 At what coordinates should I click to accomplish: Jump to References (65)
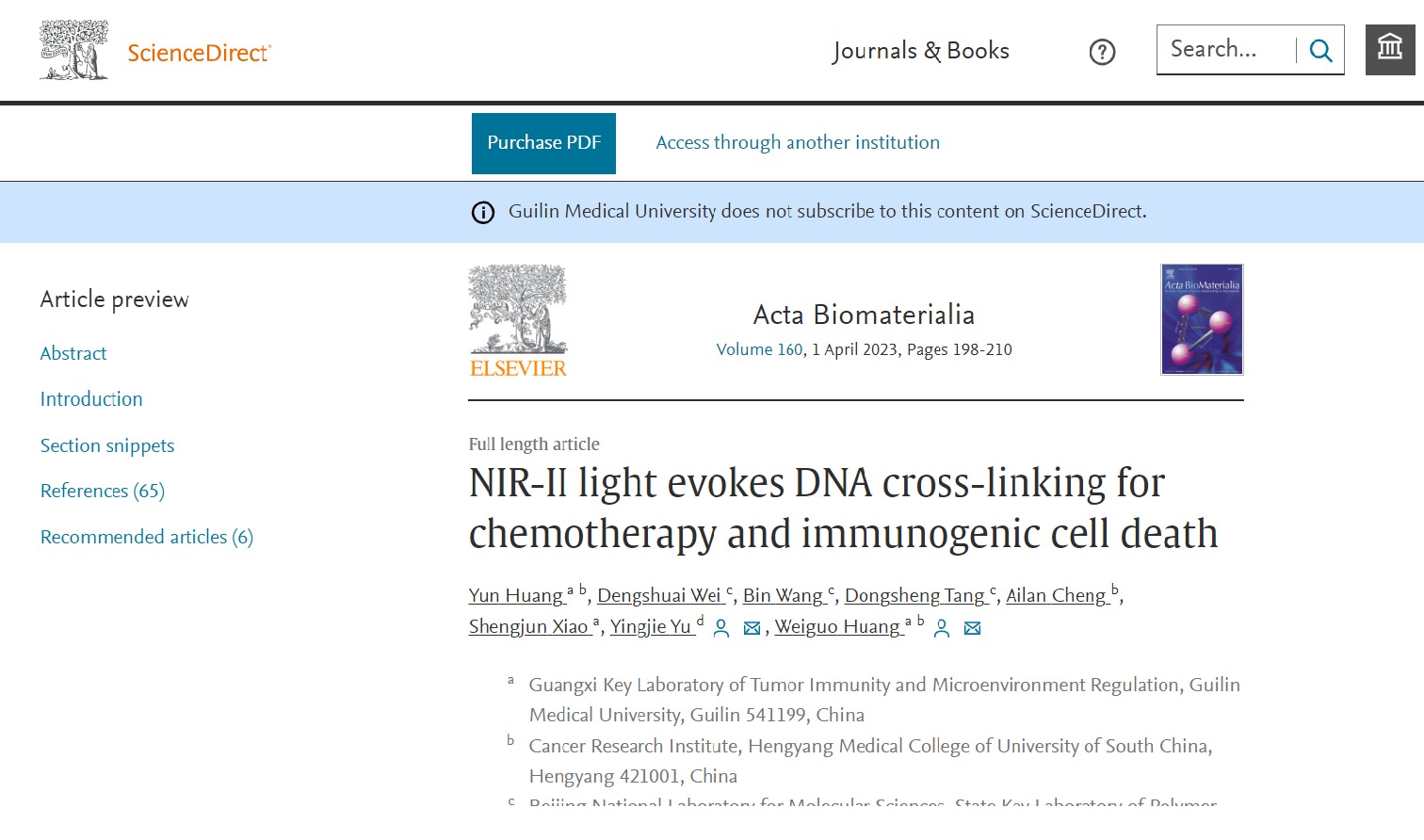click(x=103, y=491)
